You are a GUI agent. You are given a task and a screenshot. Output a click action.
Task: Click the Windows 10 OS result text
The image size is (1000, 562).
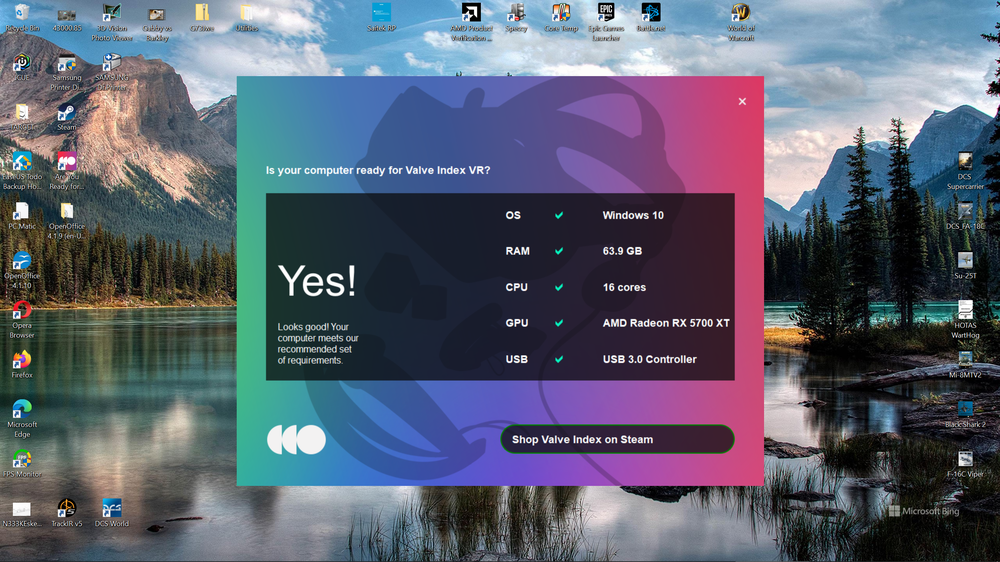633,215
